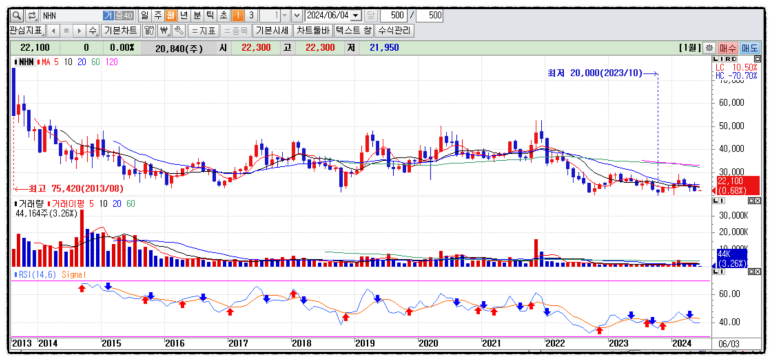This screenshot has width=773, height=361.
Task: Choose the orange interval 1 button
Action: (x=238, y=16)
